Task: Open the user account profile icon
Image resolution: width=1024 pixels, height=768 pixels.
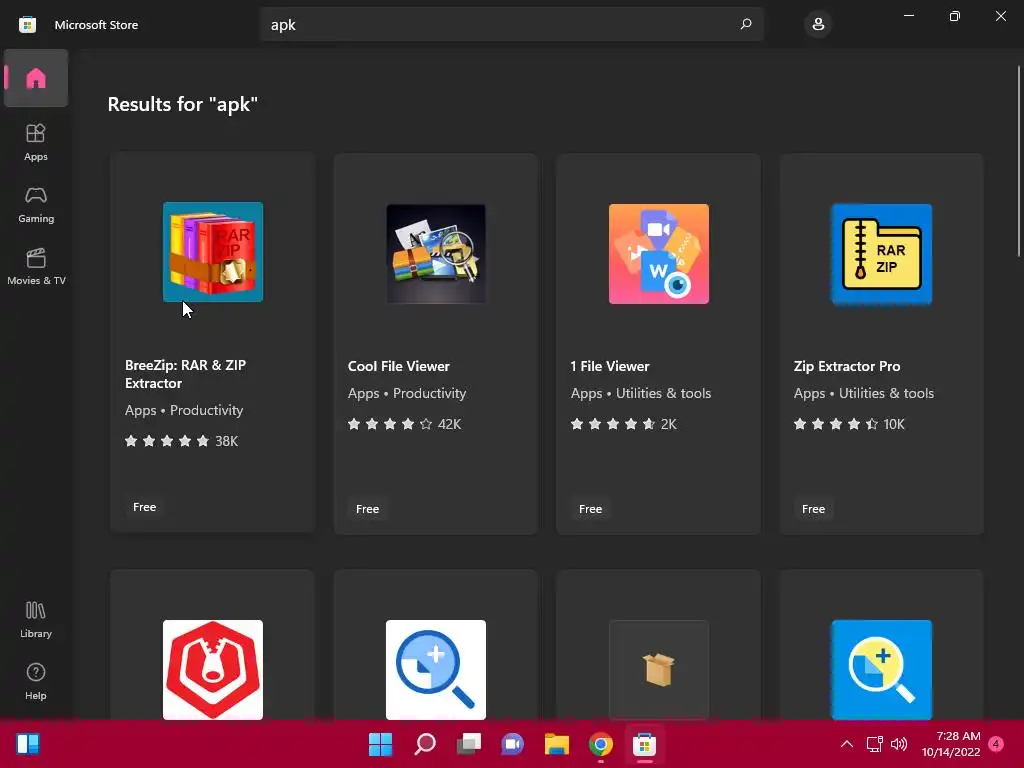Action: (818, 24)
